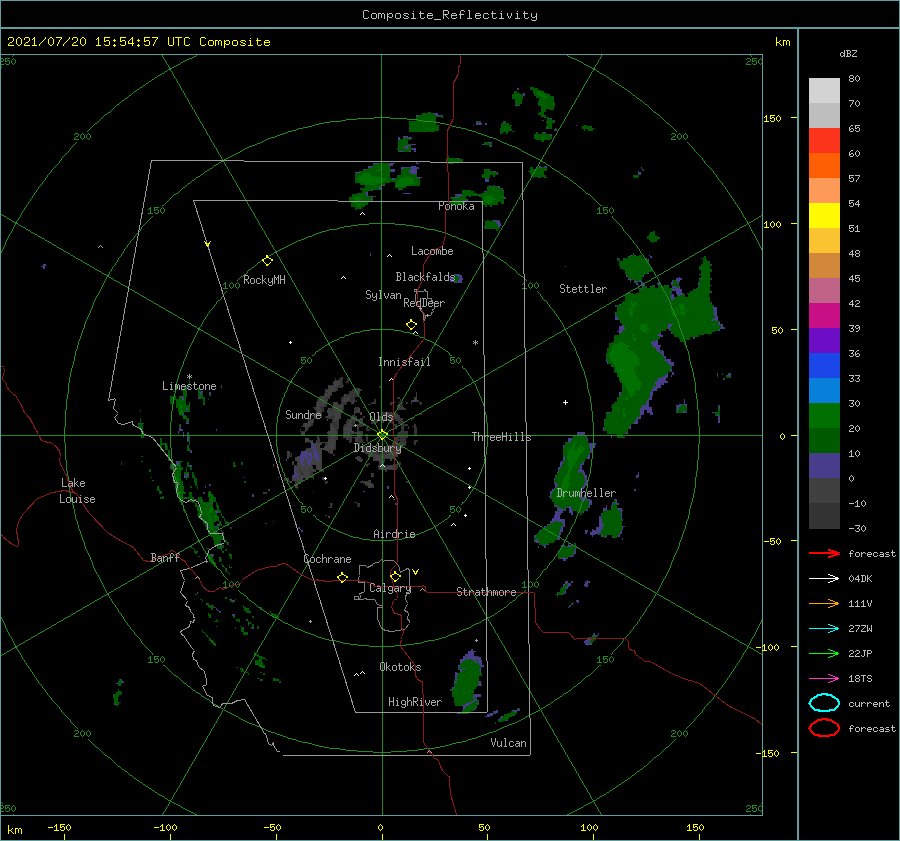
Task: Click the Sundre town label
Action: pos(303,414)
